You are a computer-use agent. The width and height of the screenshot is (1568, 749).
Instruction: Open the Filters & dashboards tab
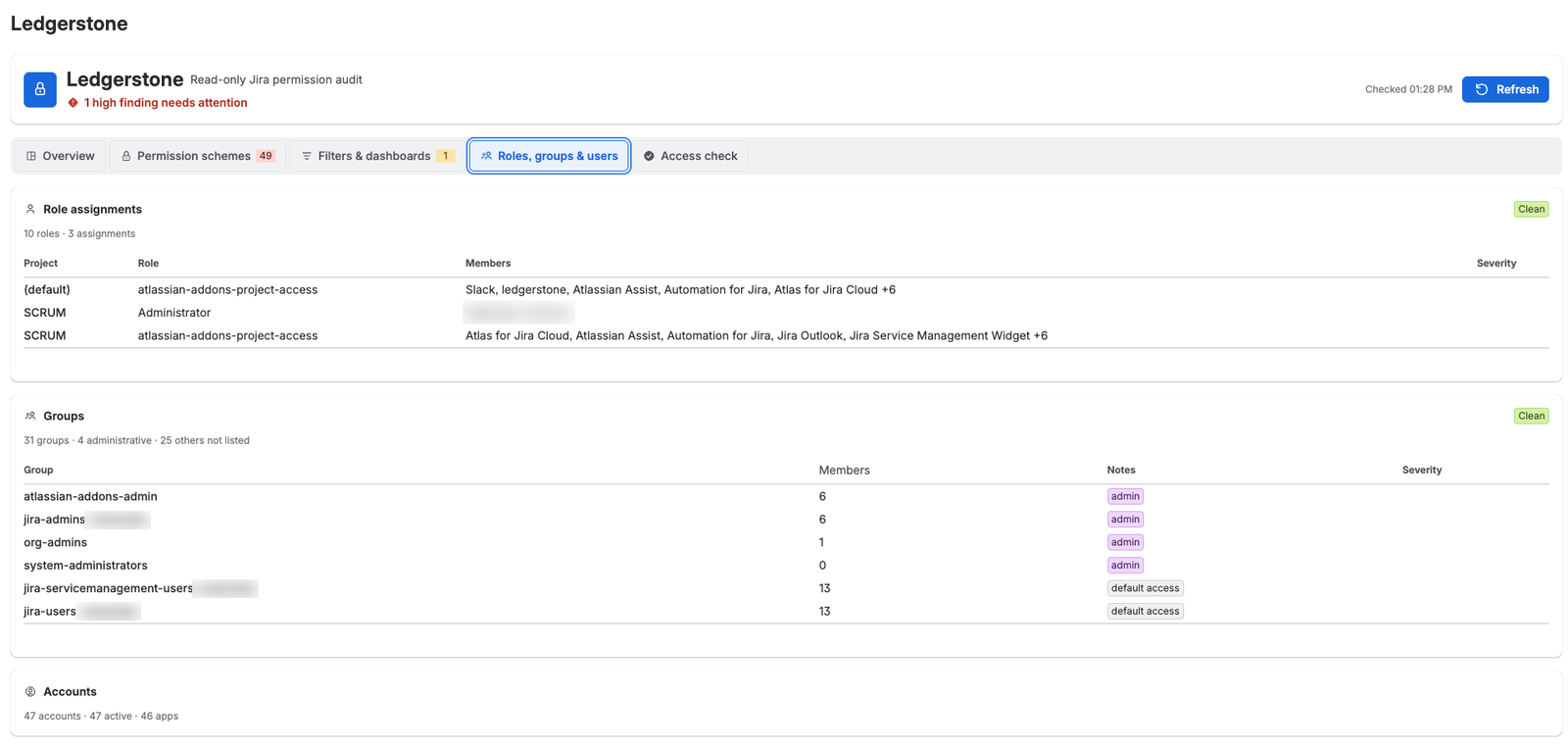click(378, 156)
